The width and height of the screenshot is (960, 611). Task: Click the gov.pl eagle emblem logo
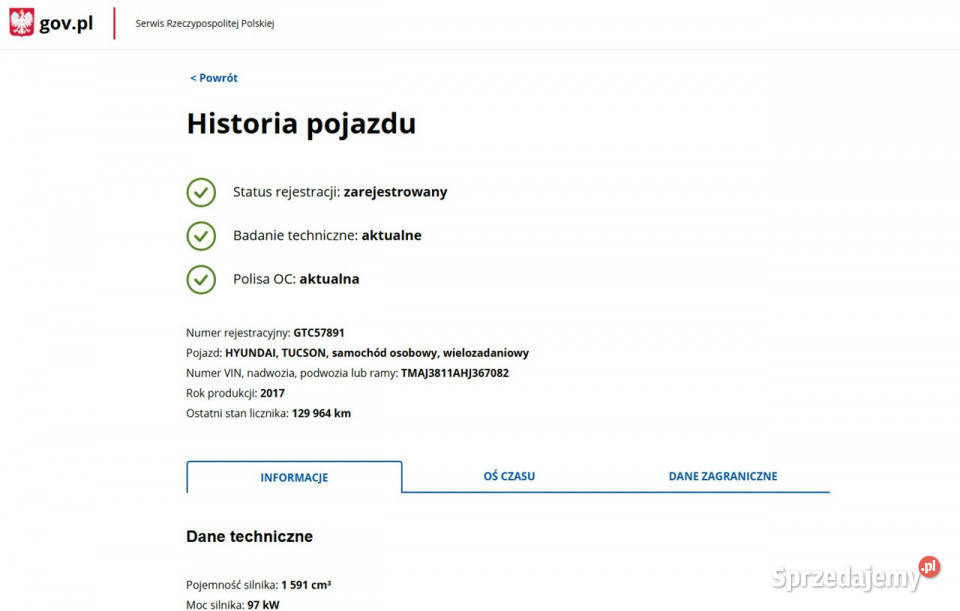click(21, 23)
